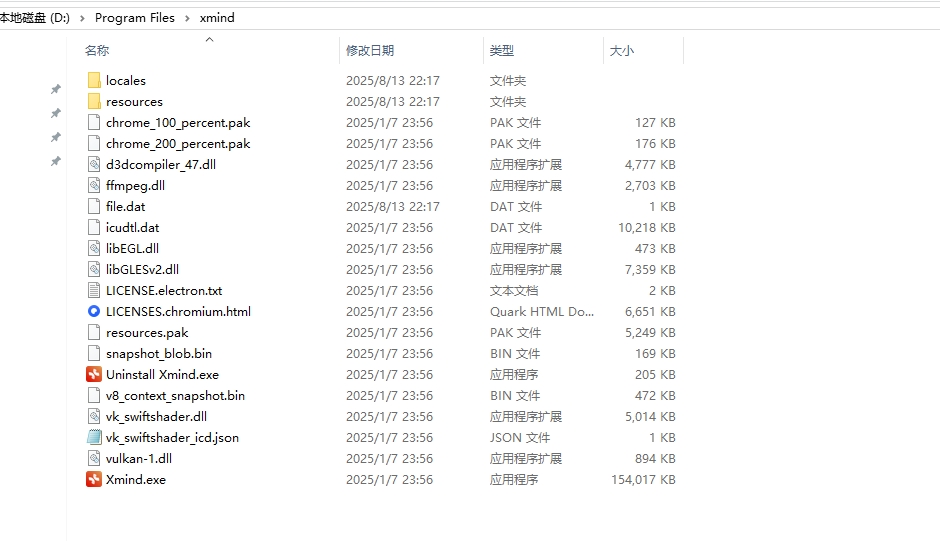940x541 pixels.
Task: Click the vk_swiftshader_icd.json notepad icon
Action: click(94, 437)
